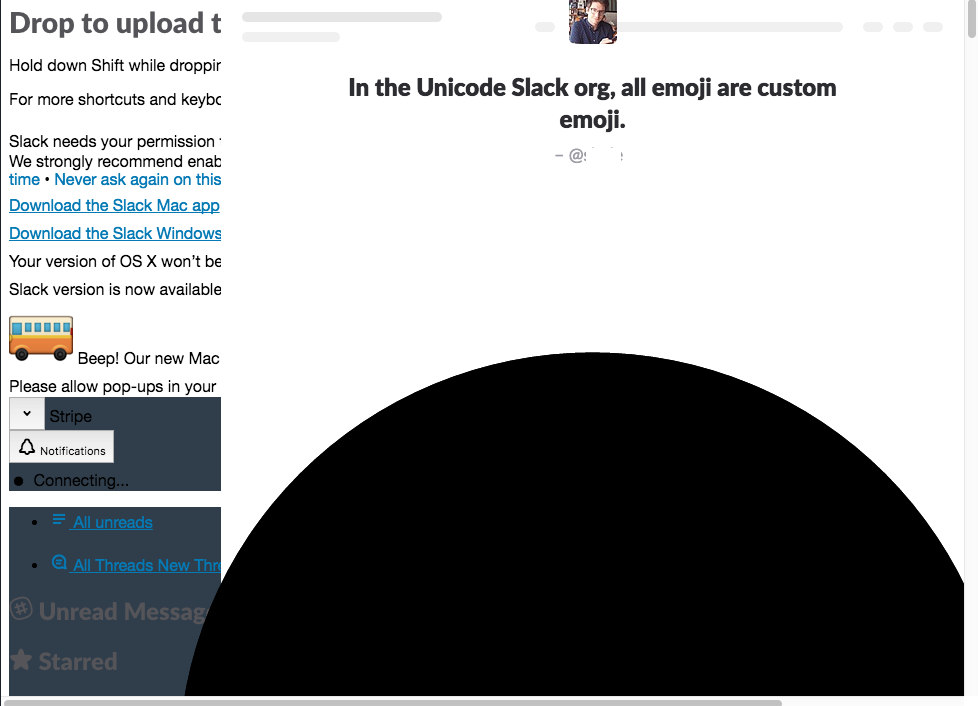Screen dimensions: 978x706
Task: Click the Stripe team name
Action: (70, 416)
